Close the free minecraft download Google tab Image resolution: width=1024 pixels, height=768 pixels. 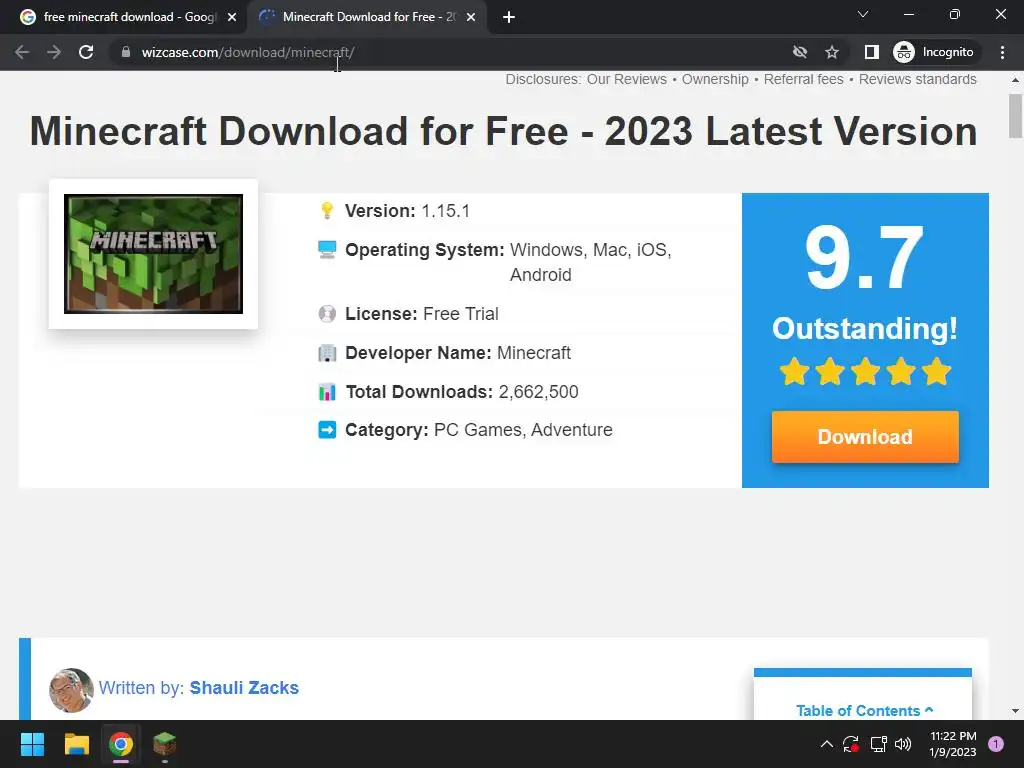(x=232, y=17)
